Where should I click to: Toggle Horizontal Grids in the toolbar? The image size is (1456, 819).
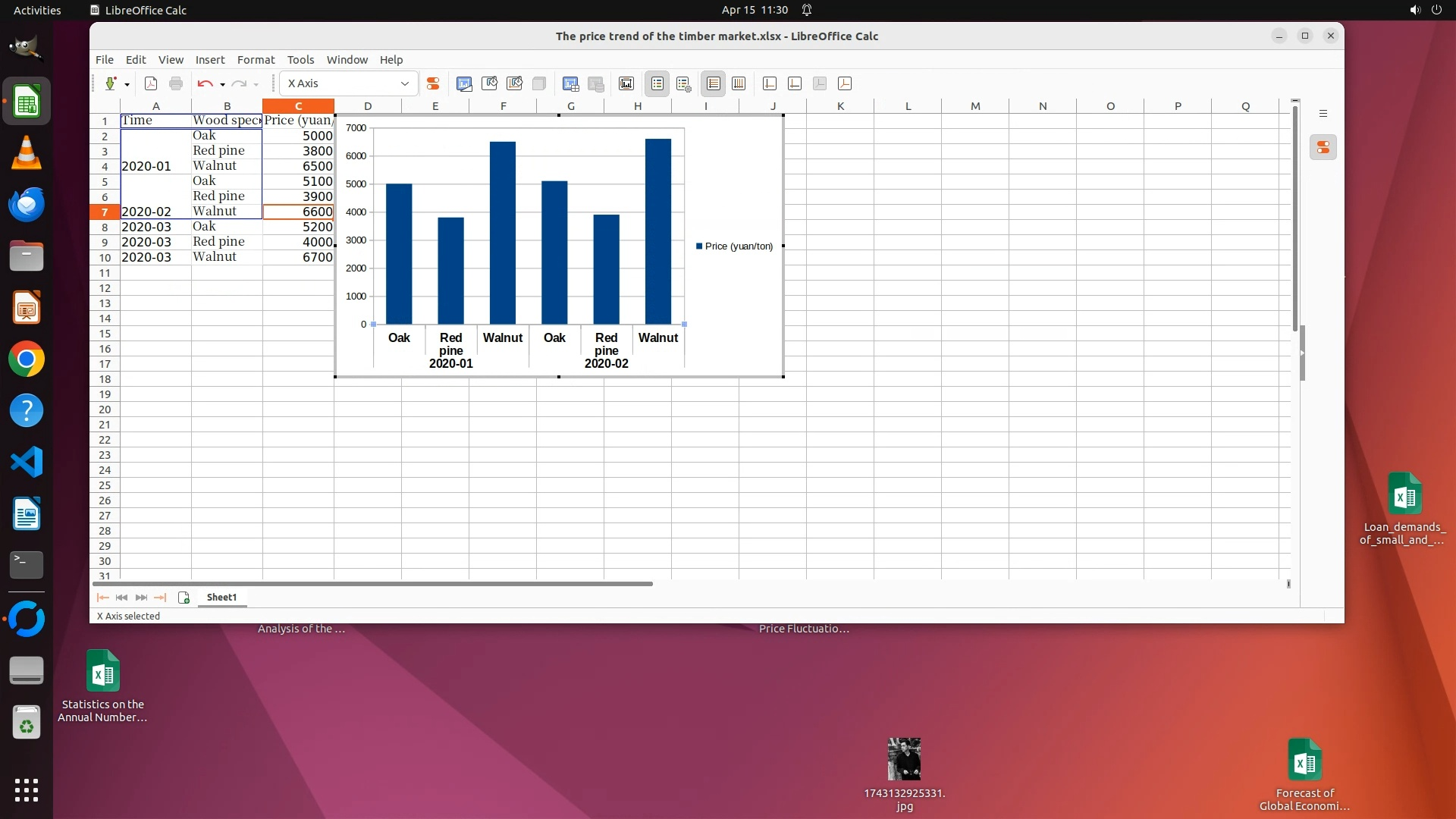(713, 83)
